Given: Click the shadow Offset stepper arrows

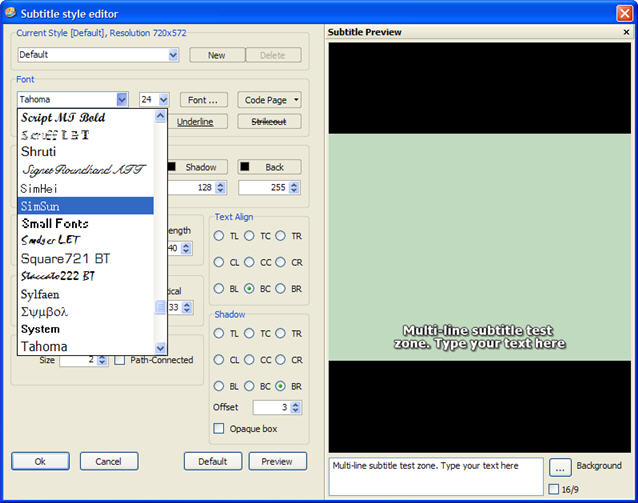Looking at the screenshot, I should tap(296, 407).
